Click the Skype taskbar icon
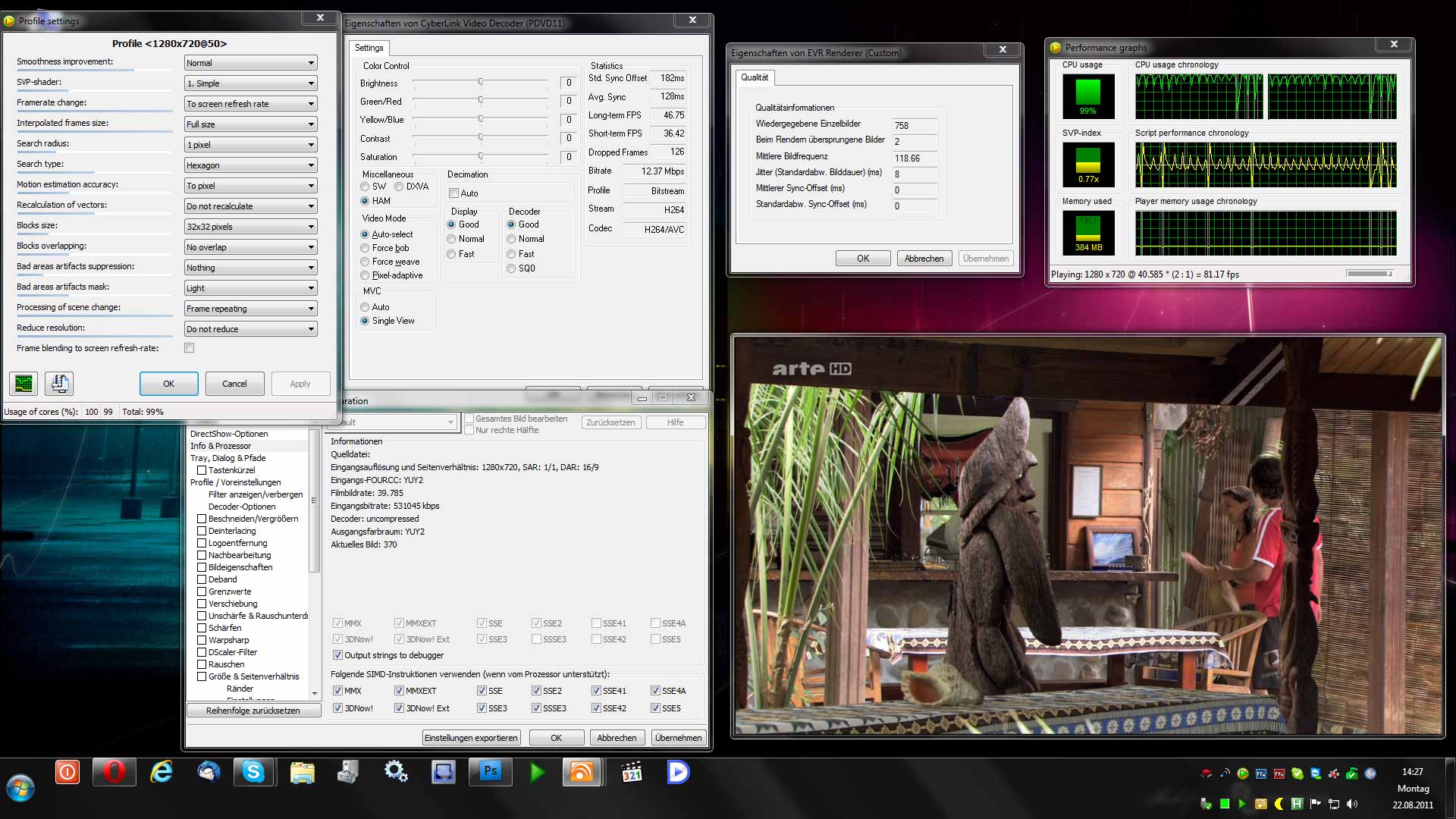This screenshot has height=819, width=1456. point(253,773)
